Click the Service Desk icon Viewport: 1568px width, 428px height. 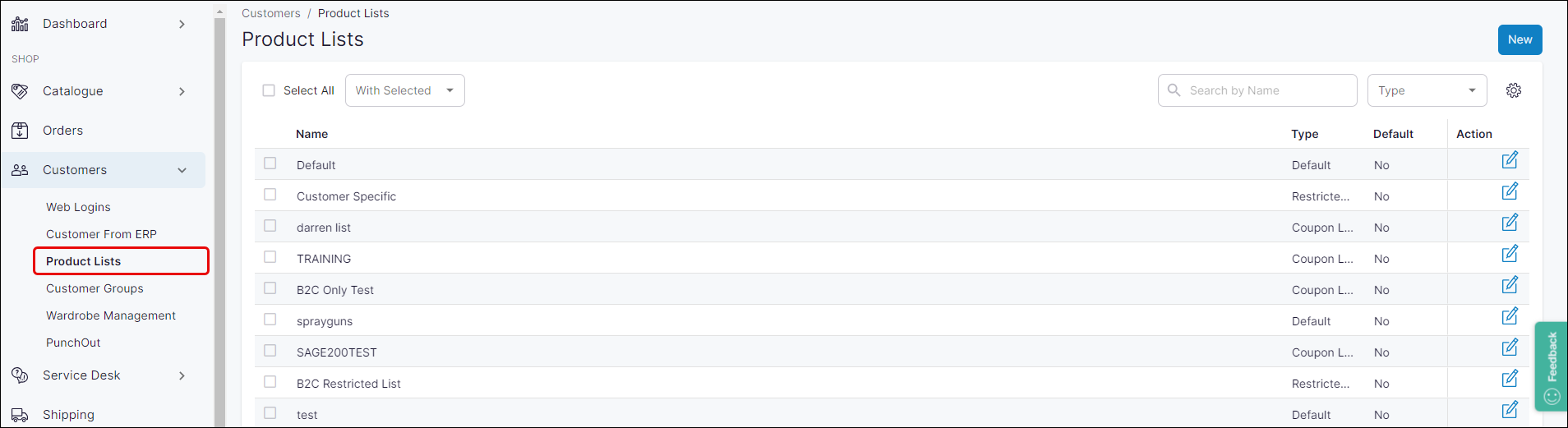click(x=20, y=375)
